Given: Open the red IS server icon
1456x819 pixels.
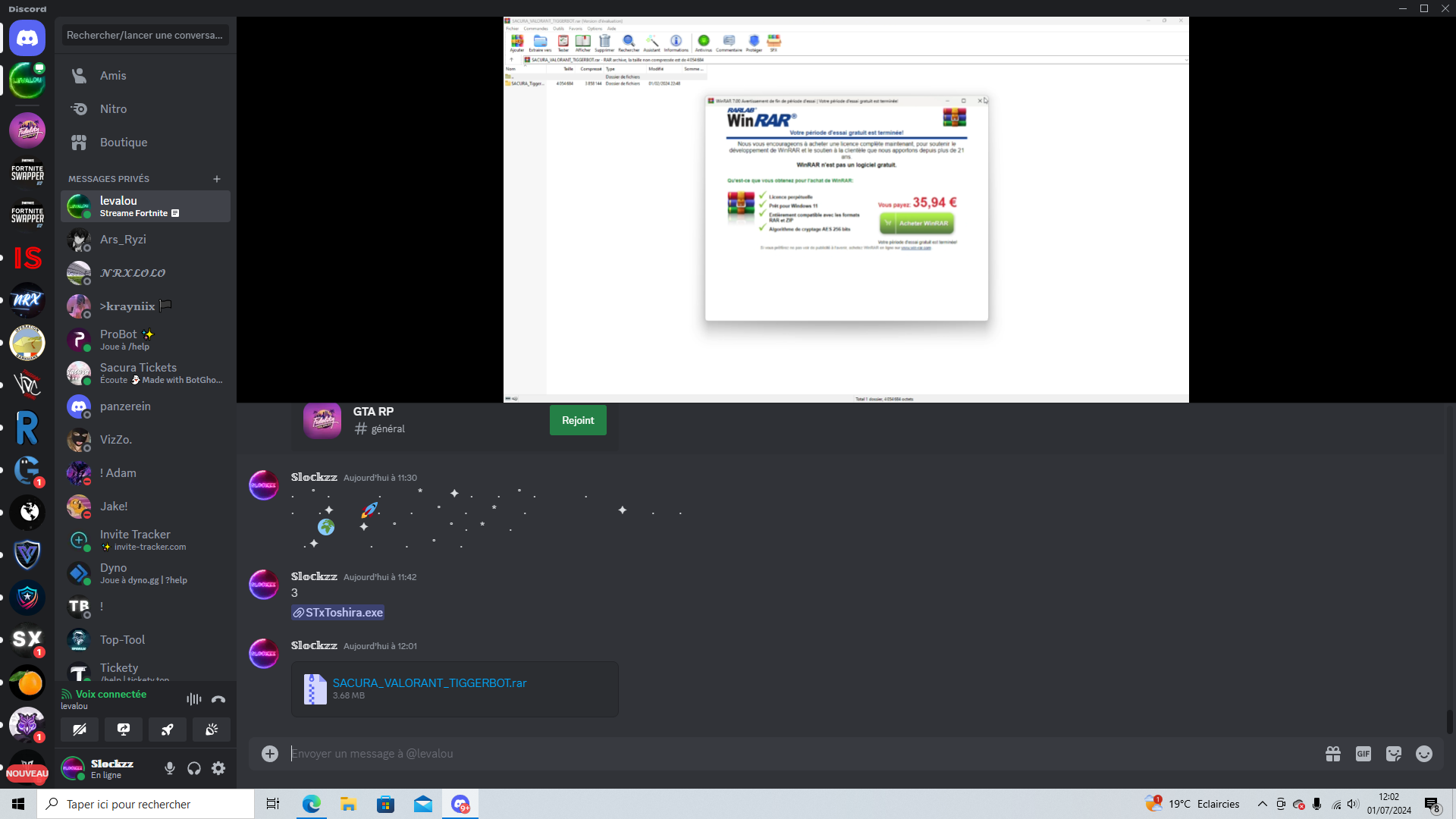Looking at the screenshot, I should [27, 258].
